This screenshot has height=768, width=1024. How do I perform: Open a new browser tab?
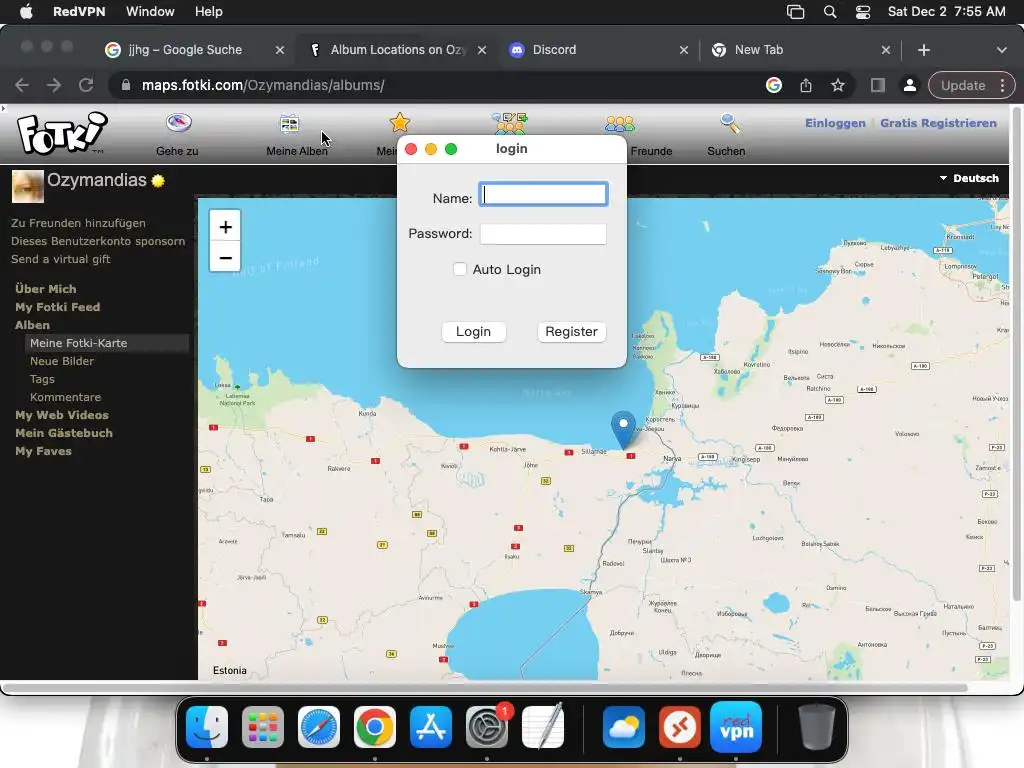(923, 50)
